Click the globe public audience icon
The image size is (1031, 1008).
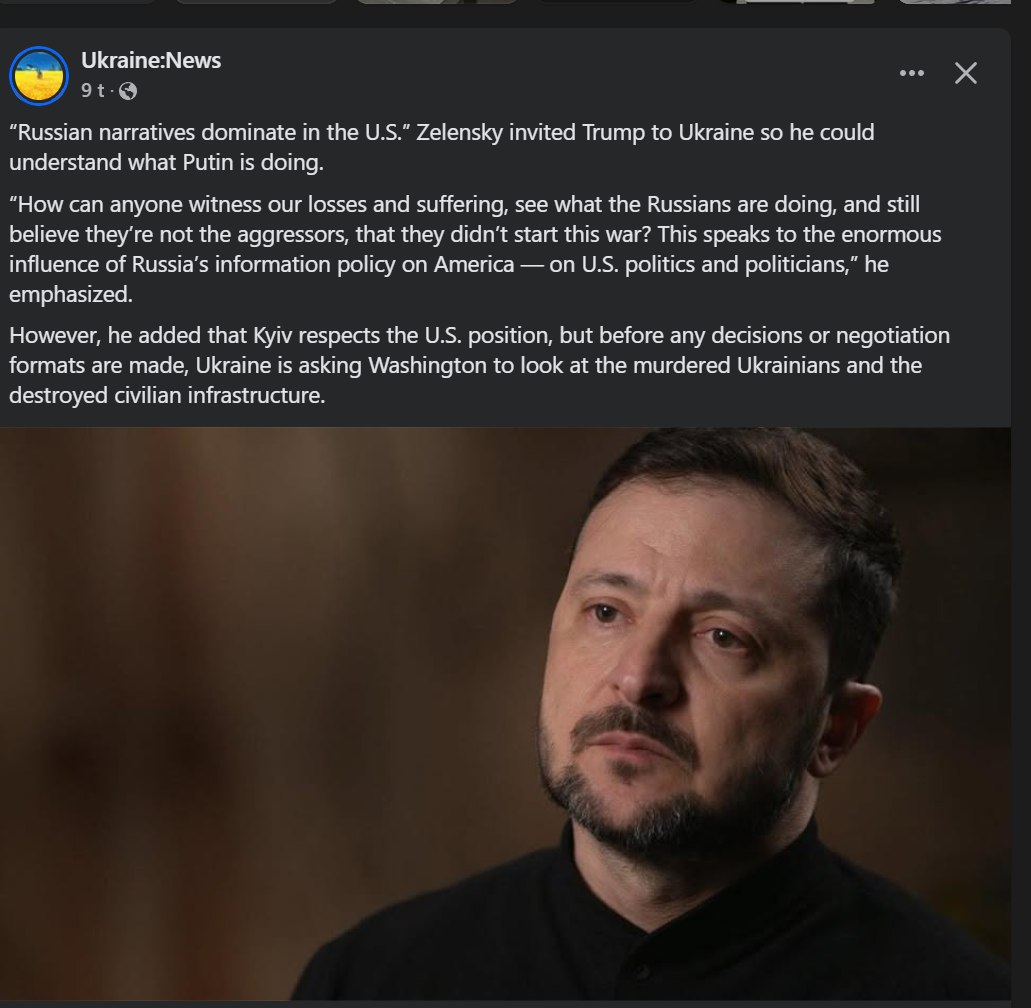pyautogui.click(x=128, y=91)
